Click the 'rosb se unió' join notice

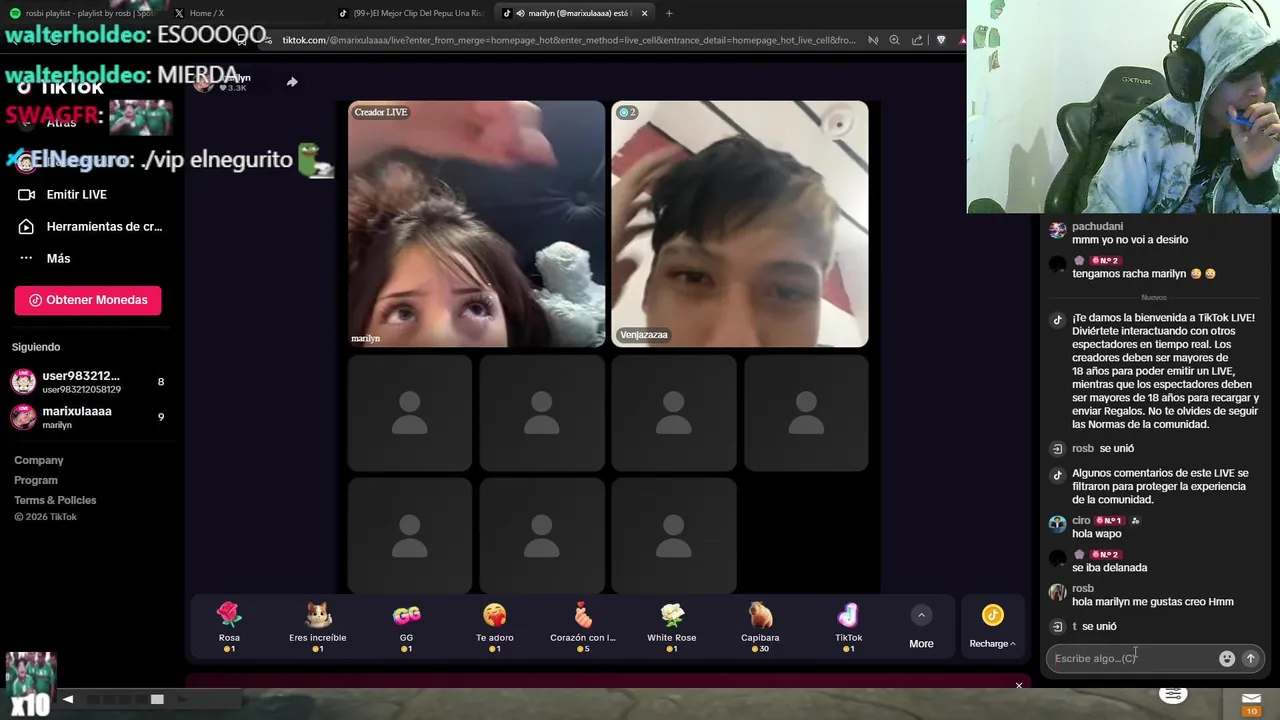click(x=1102, y=449)
